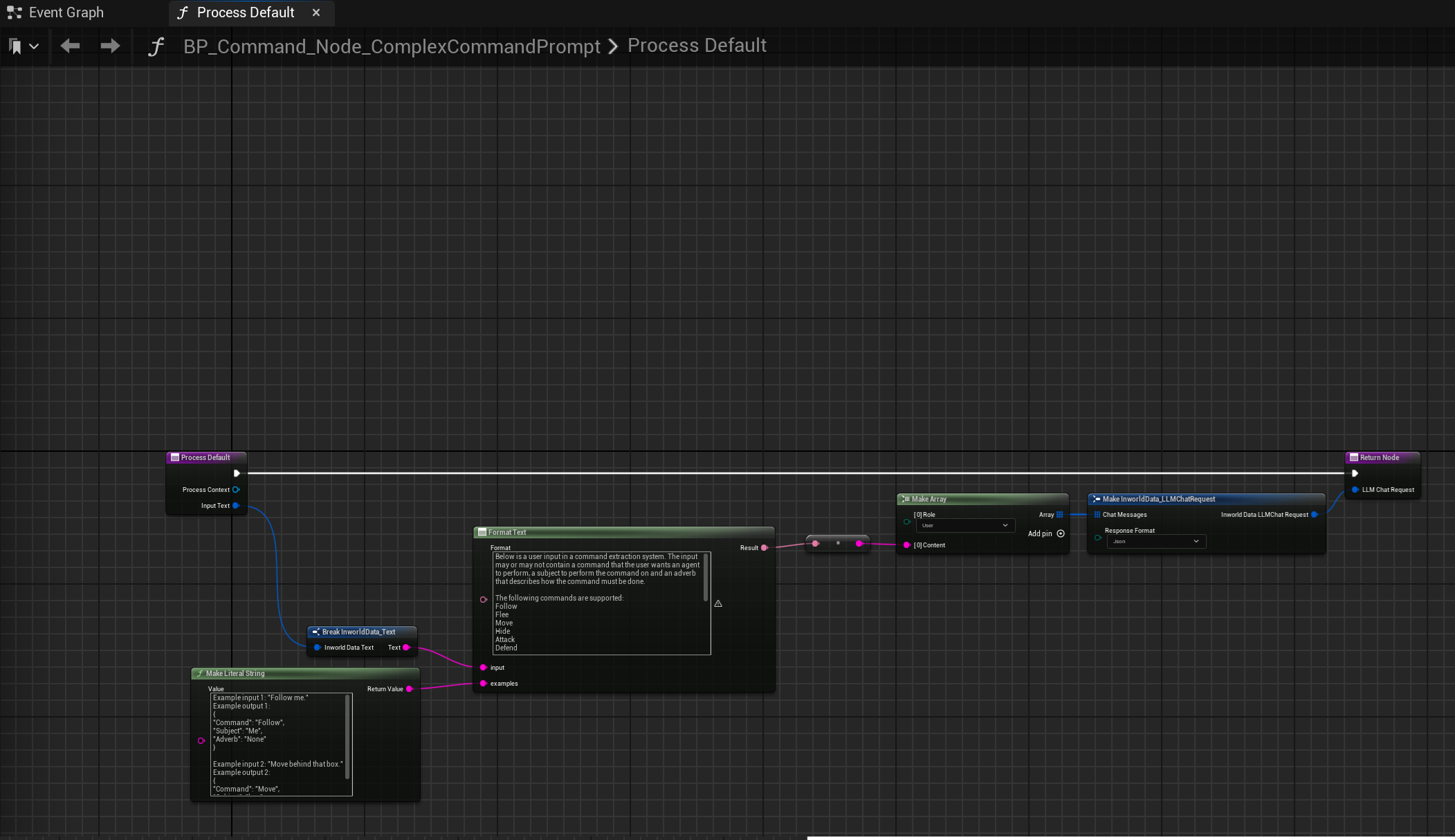Close the Process Default tab
The height and width of the screenshot is (840, 1455).
coord(316,12)
